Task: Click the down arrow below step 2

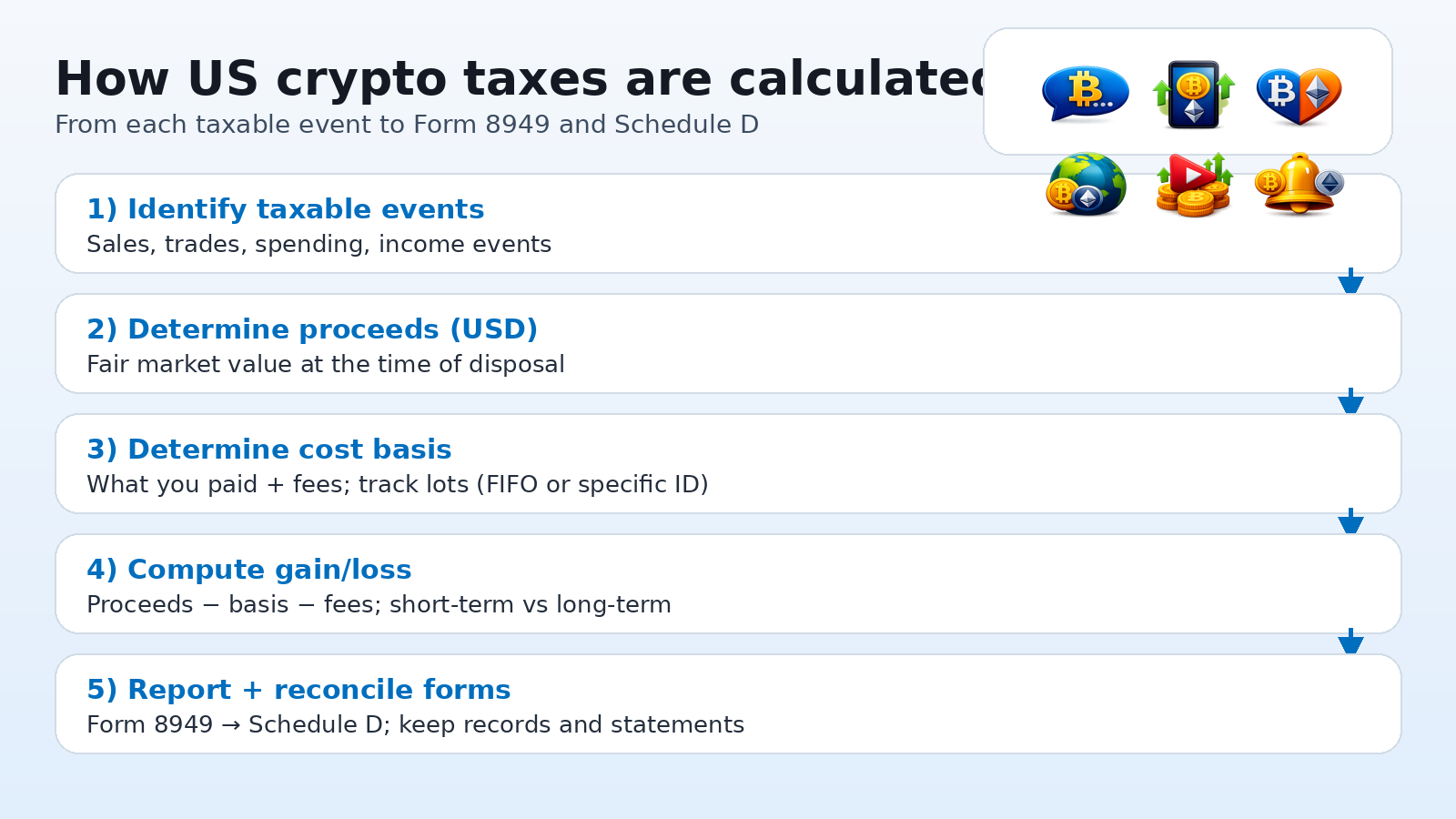Action: [1350, 401]
